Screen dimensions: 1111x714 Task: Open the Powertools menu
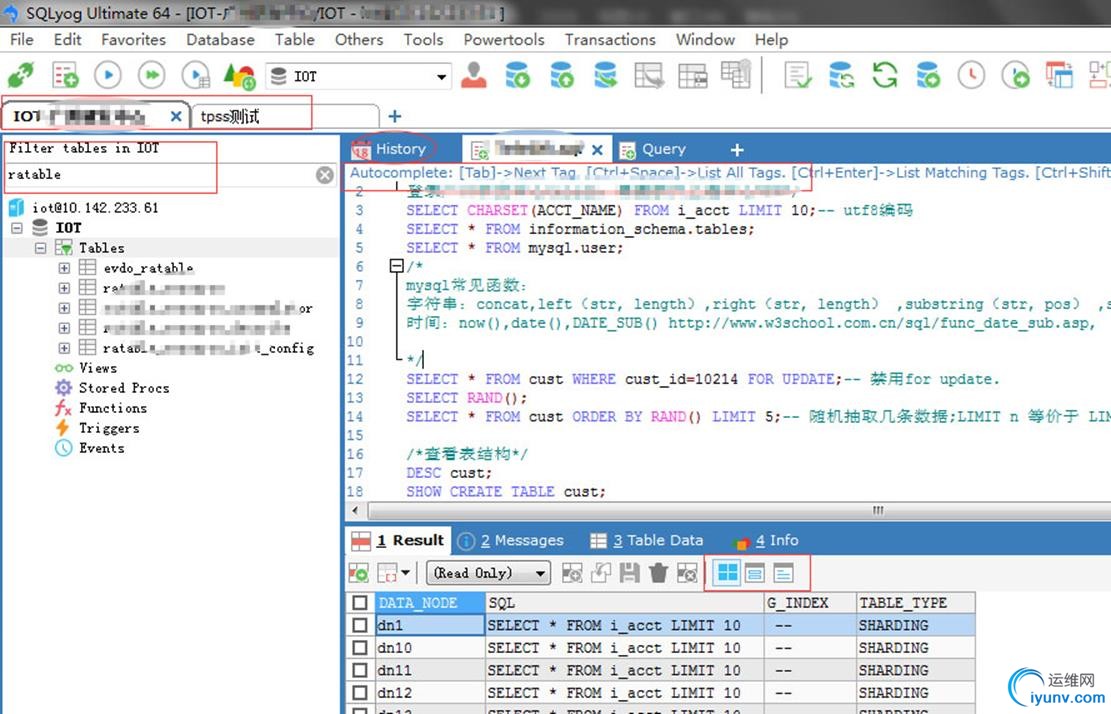503,40
